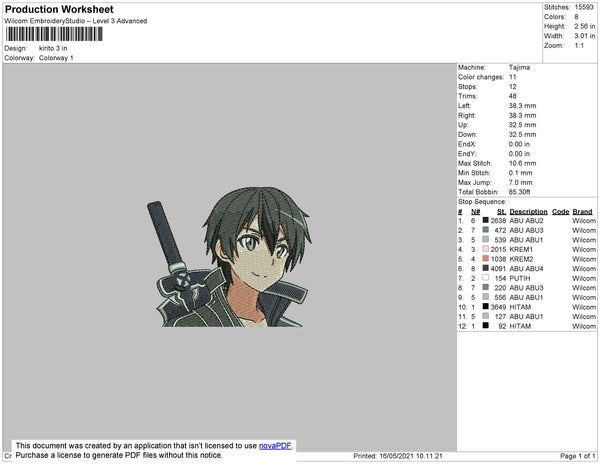Click the Stitches value '15593'
The width and height of the screenshot is (600, 464).
click(x=585, y=7)
